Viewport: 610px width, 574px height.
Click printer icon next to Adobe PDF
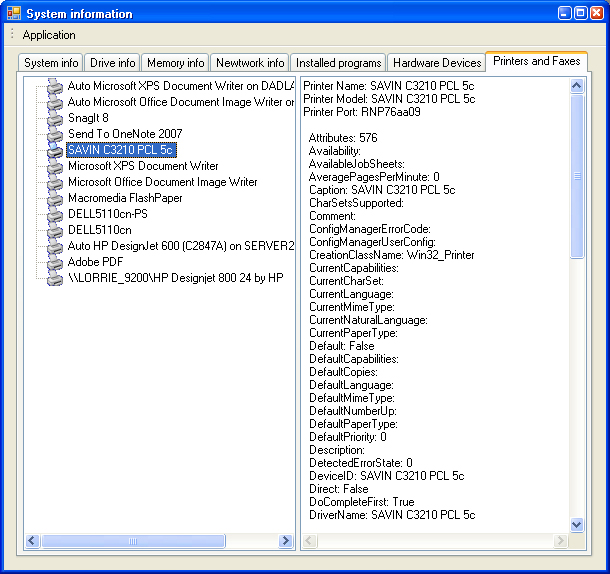pyautogui.click(x=54, y=262)
